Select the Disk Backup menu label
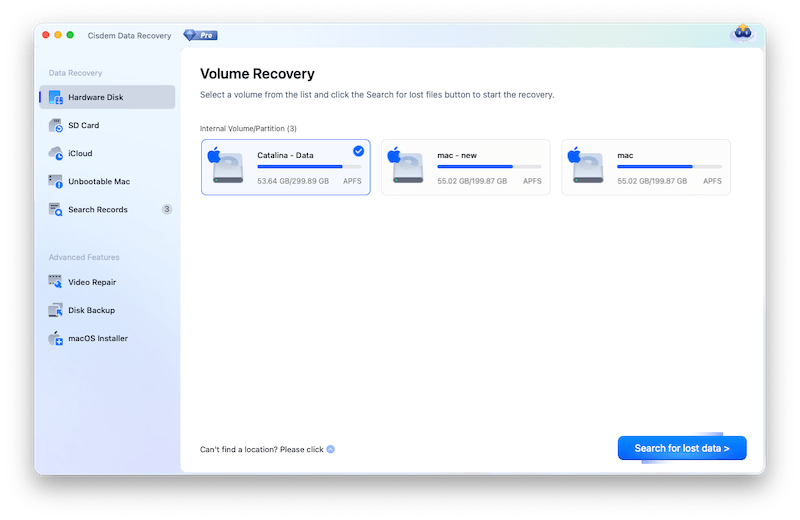The width and height of the screenshot is (800, 520). 91,311
